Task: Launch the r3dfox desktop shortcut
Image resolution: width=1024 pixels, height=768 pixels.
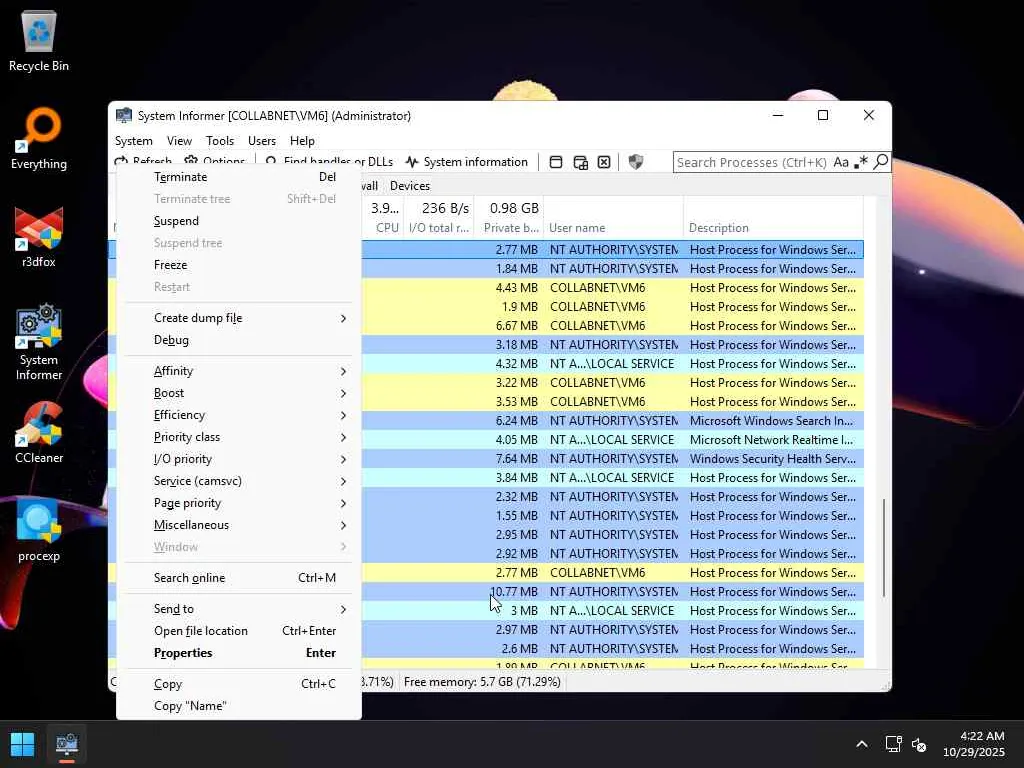Action: click(39, 236)
